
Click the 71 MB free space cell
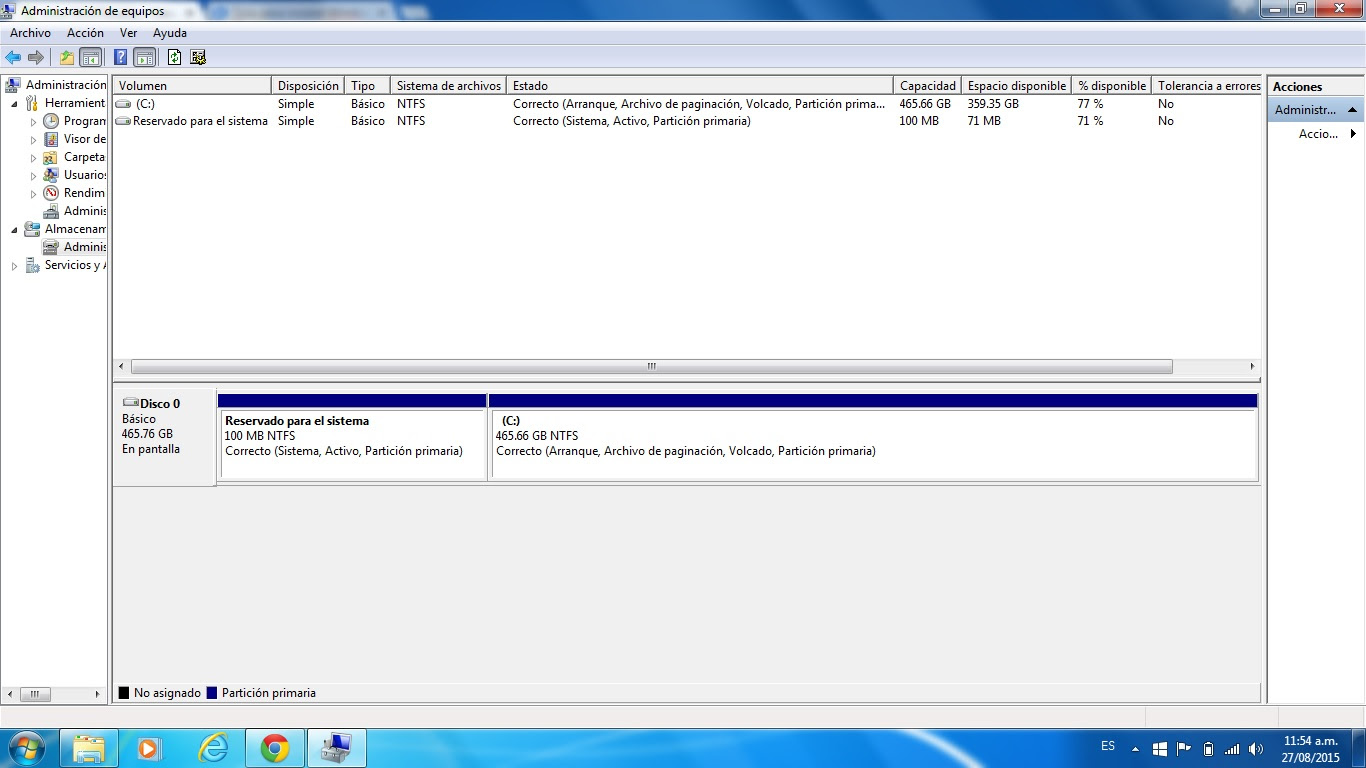[984, 121]
